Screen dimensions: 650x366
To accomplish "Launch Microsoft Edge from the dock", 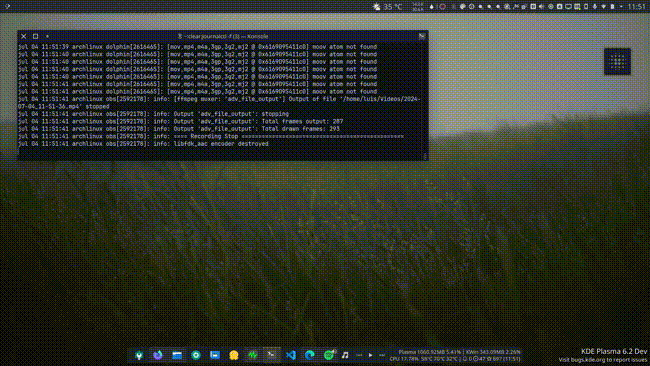I will click(x=310, y=355).
